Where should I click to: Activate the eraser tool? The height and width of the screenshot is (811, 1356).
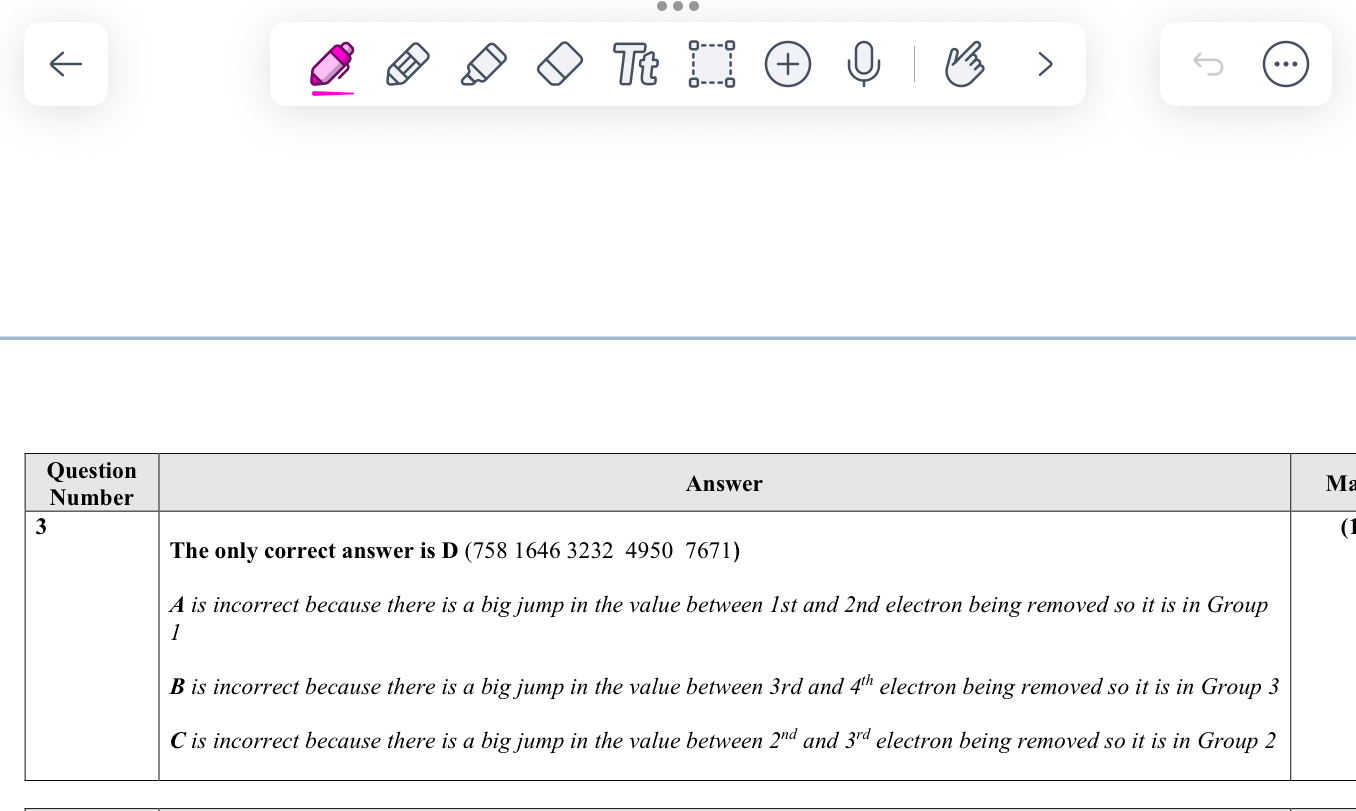(x=559, y=64)
